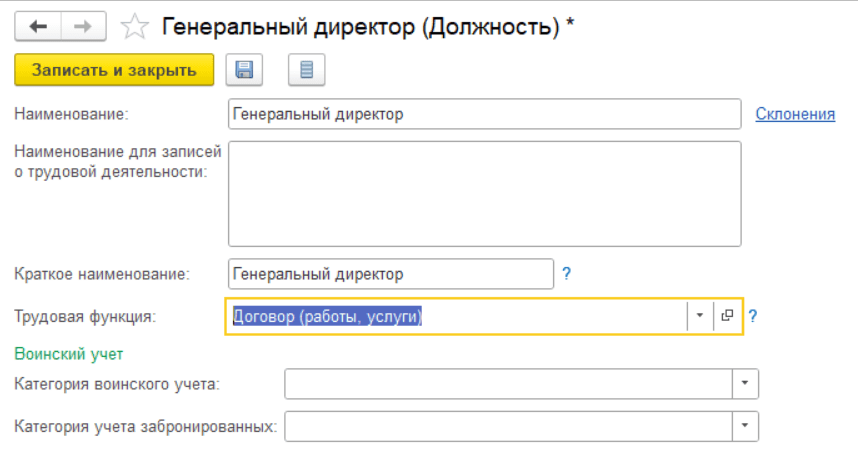Image resolution: width=858 pixels, height=474 pixels.
Task: Click the Краткое наименование label
Action: (102, 274)
